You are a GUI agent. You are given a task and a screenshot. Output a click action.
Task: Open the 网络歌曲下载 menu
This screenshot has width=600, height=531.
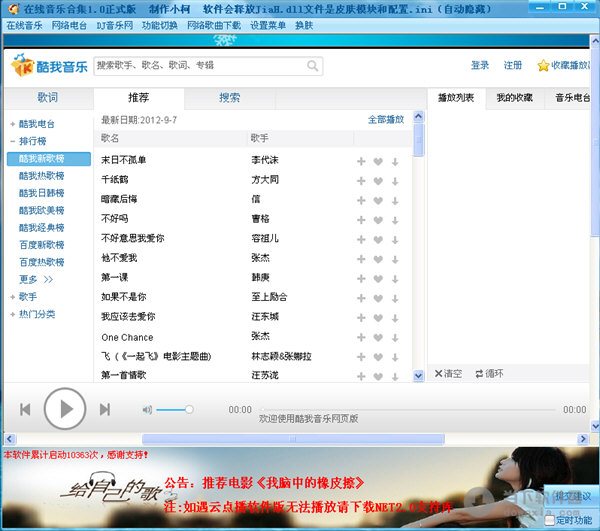tap(214, 26)
